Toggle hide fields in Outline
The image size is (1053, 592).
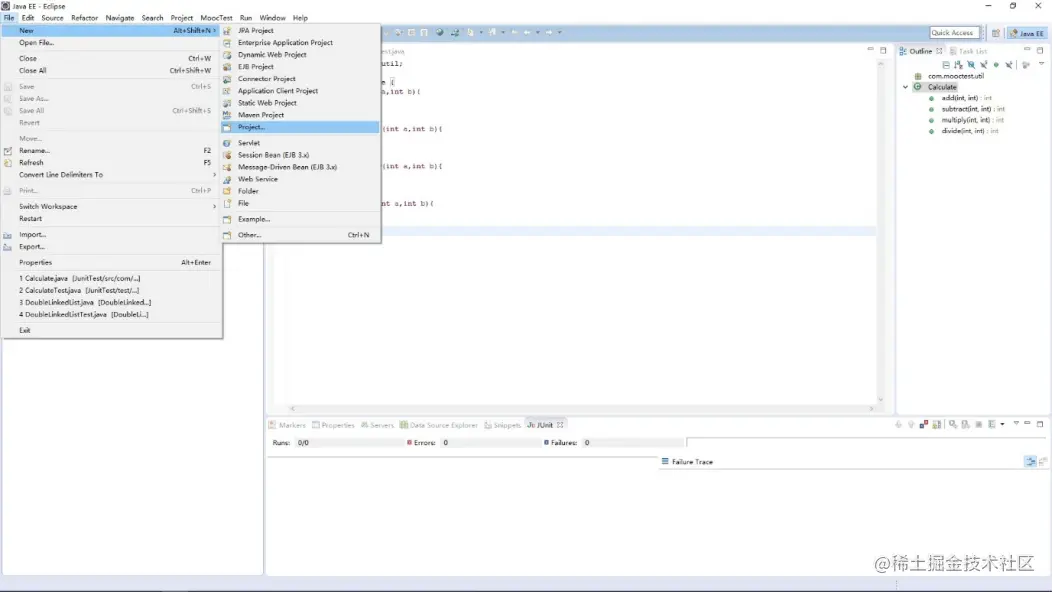click(x=971, y=65)
